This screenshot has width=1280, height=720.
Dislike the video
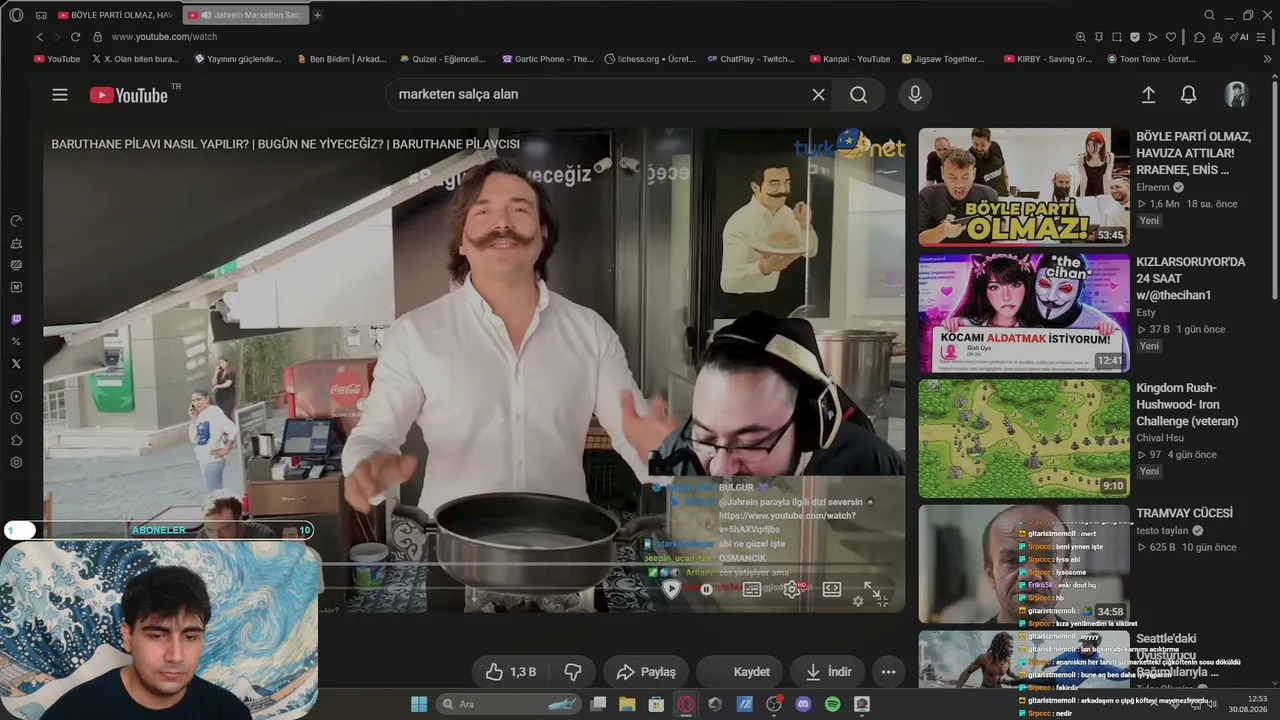pos(573,672)
